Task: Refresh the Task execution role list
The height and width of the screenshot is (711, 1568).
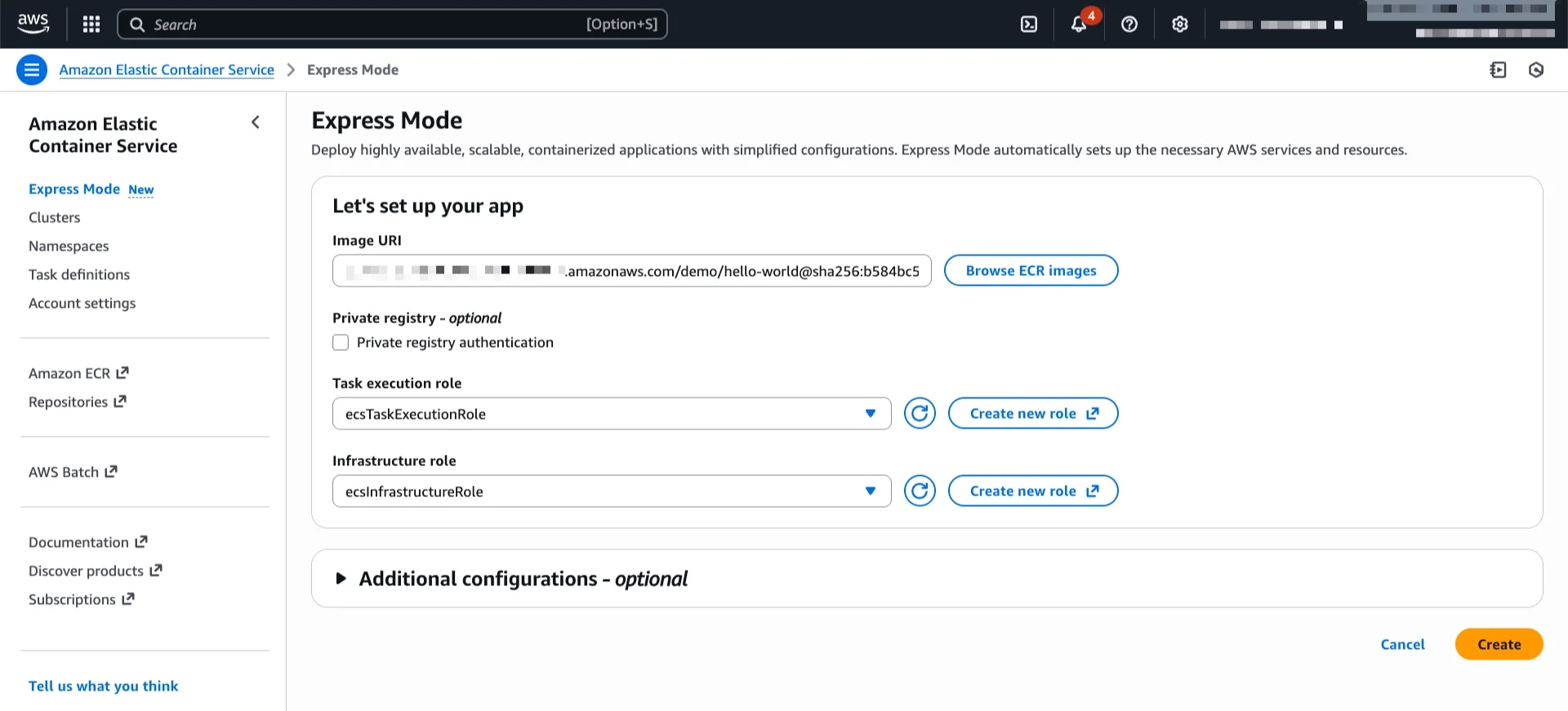Action: 920,414
